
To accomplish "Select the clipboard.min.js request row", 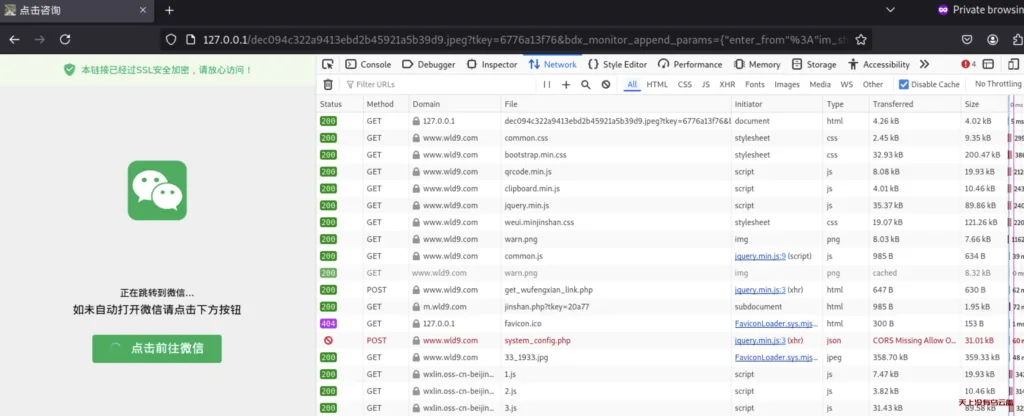I will click(670, 189).
